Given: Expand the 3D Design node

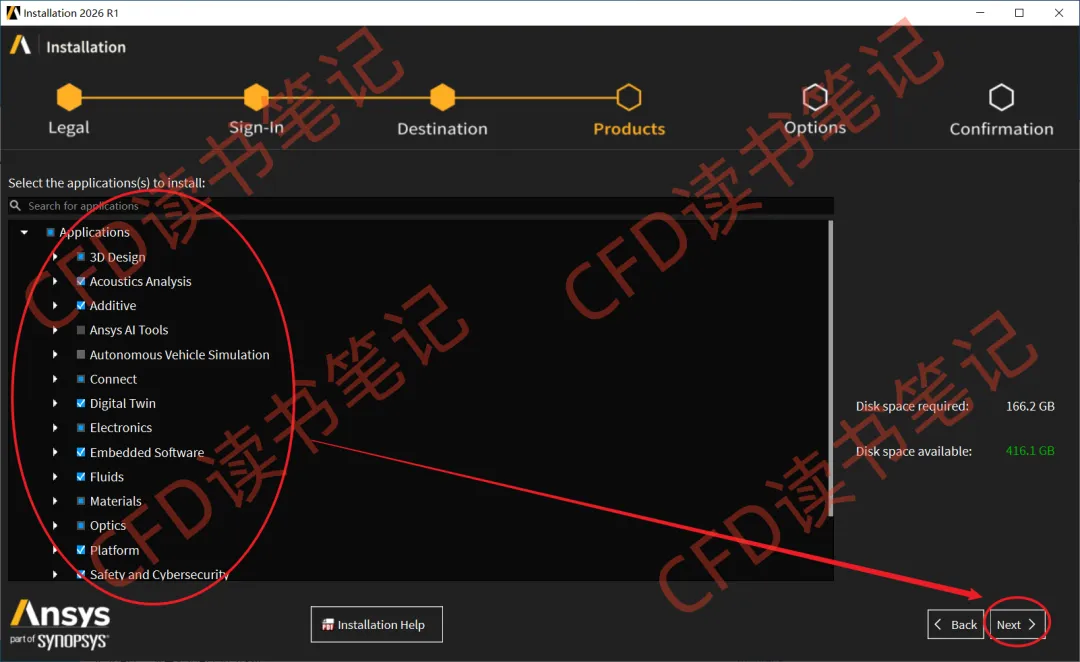Looking at the screenshot, I should tap(55, 257).
